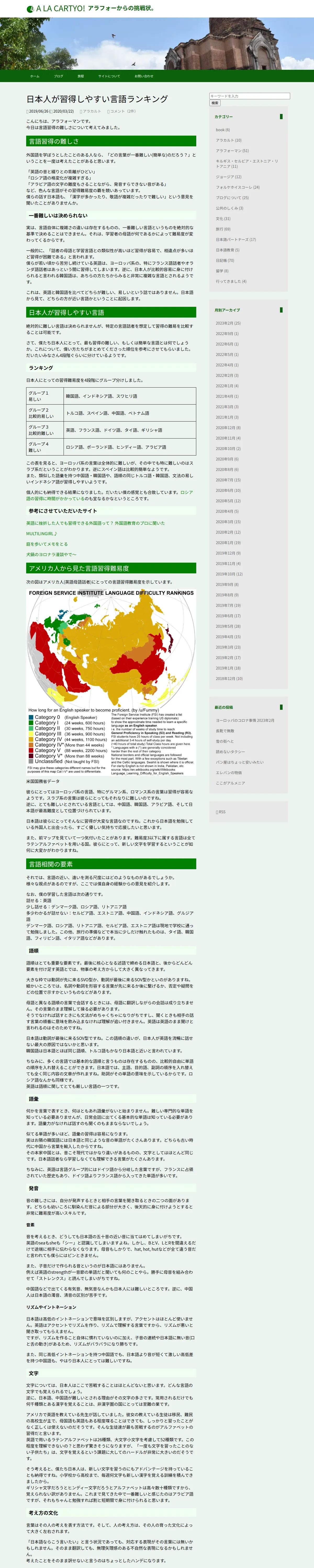Click the アメリカ人から見た言語習得難易度 heading
This screenshot has width=314, height=1568.
[x=111, y=568]
